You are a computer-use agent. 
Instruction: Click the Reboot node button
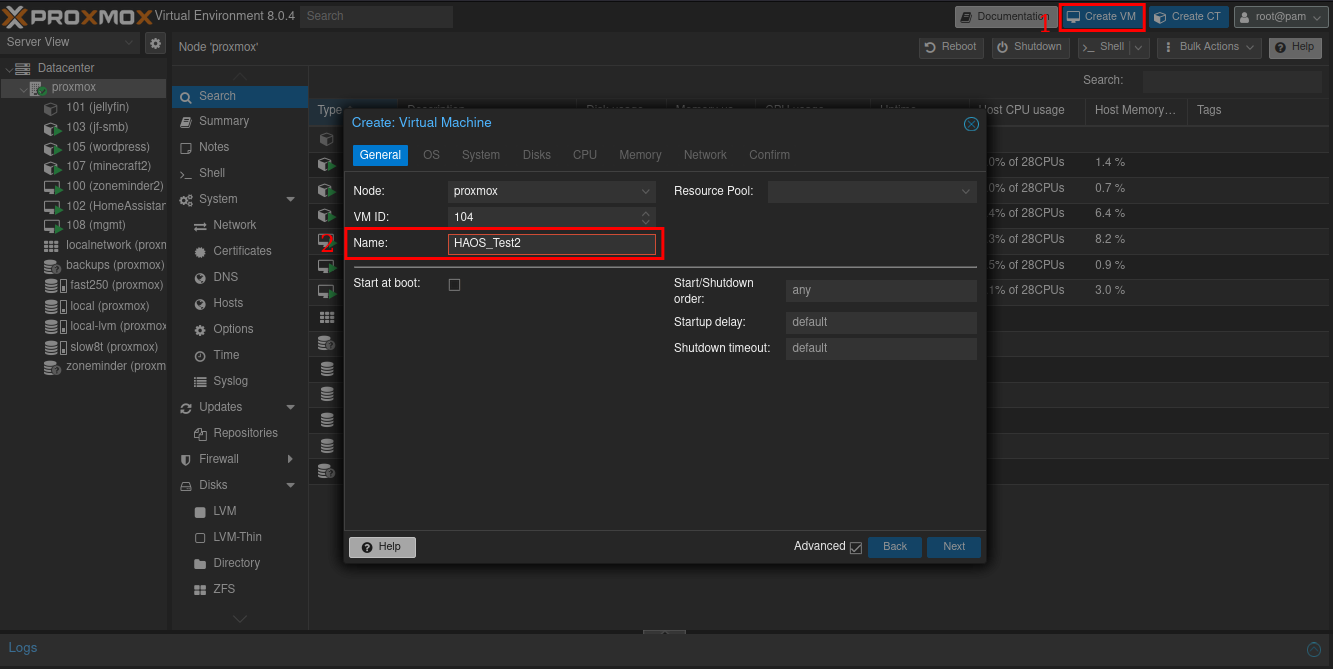coord(951,47)
